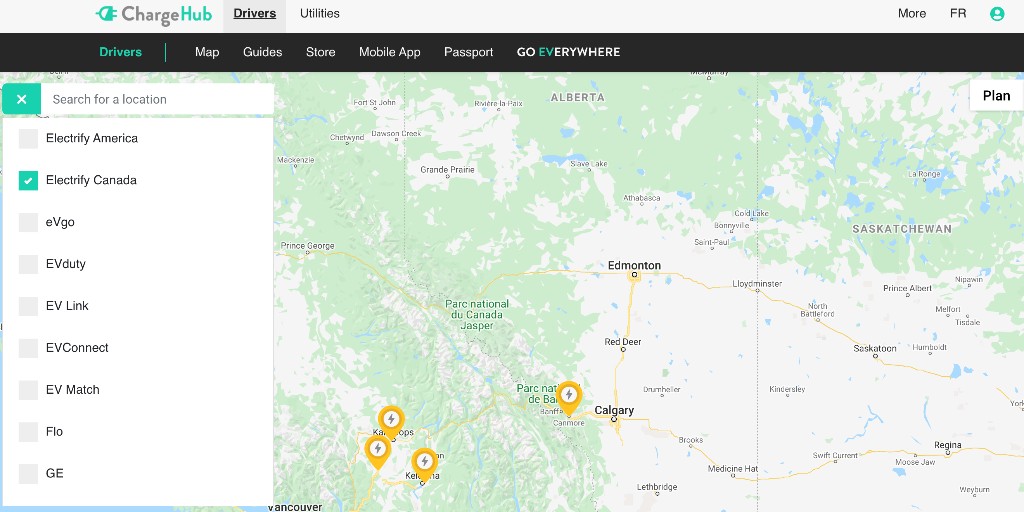This screenshot has height=512, width=1024.
Task: Click the Medicine Hat label on map
Action: [733, 468]
